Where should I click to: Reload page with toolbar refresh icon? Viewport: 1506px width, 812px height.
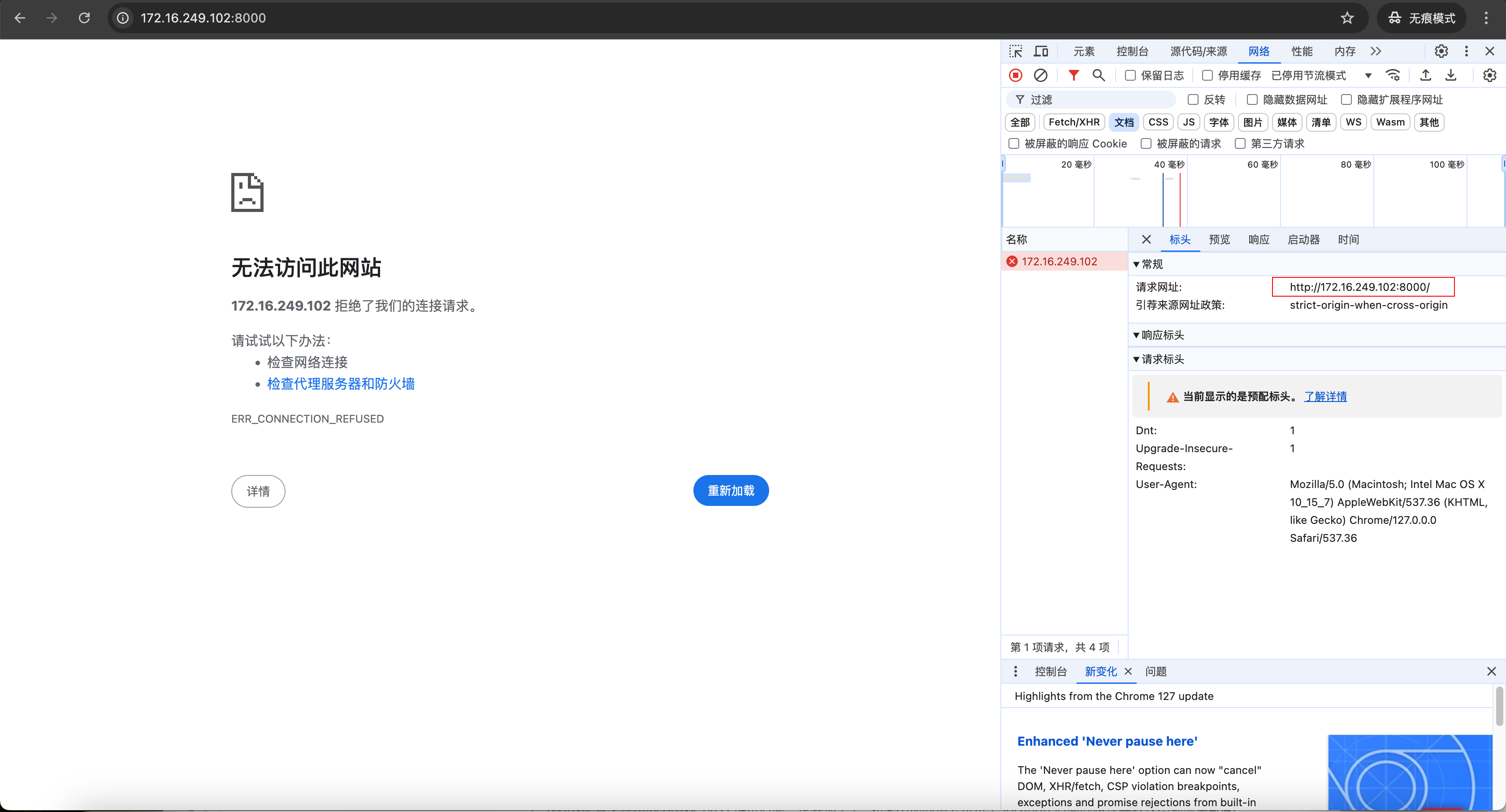[x=84, y=18]
